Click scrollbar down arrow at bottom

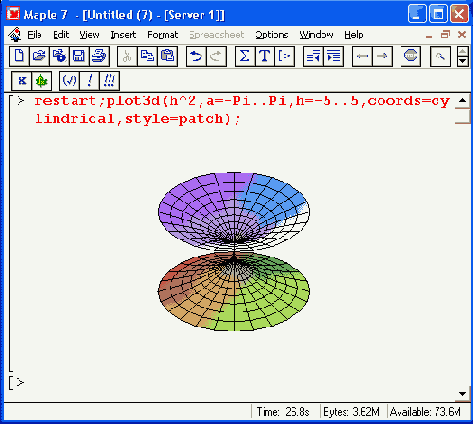(462, 394)
